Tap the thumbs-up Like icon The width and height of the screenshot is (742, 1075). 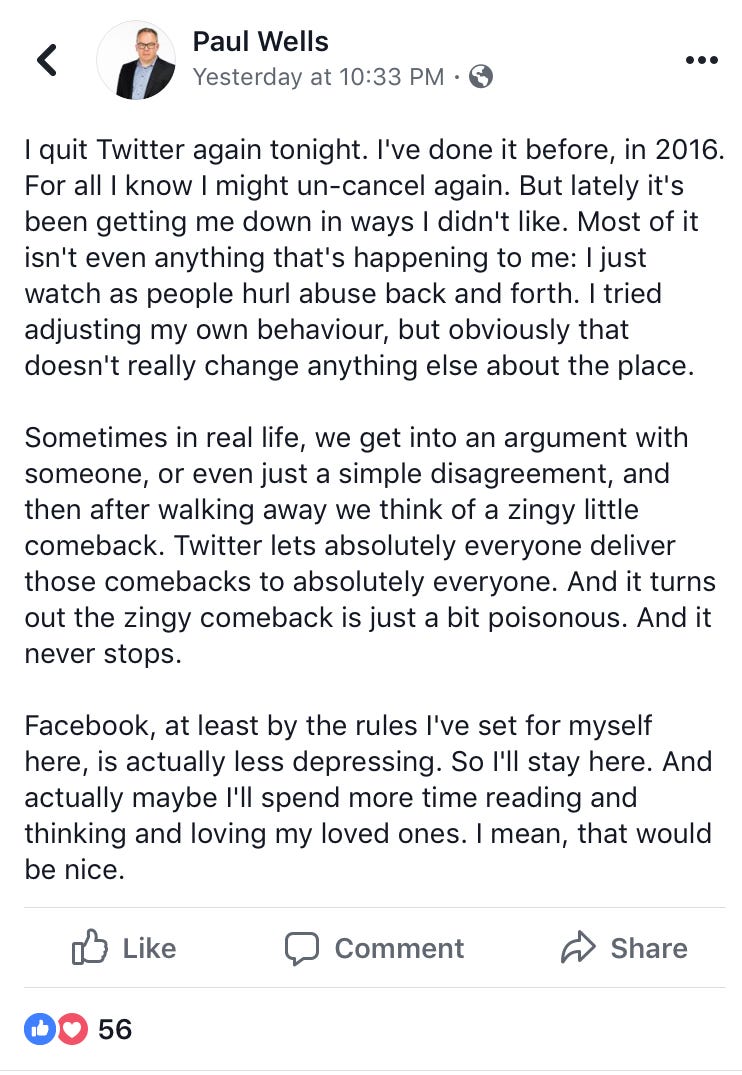[x=90, y=947]
